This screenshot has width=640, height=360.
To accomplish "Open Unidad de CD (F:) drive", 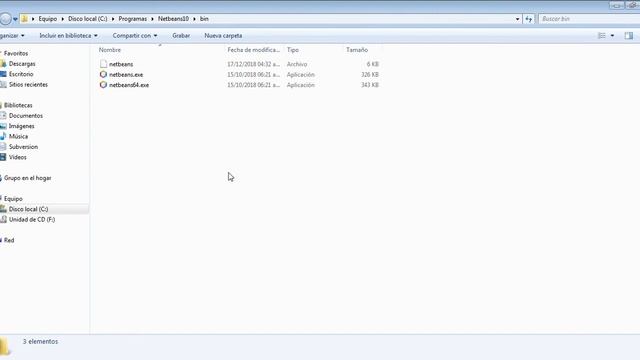I will click(x=32, y=220).
